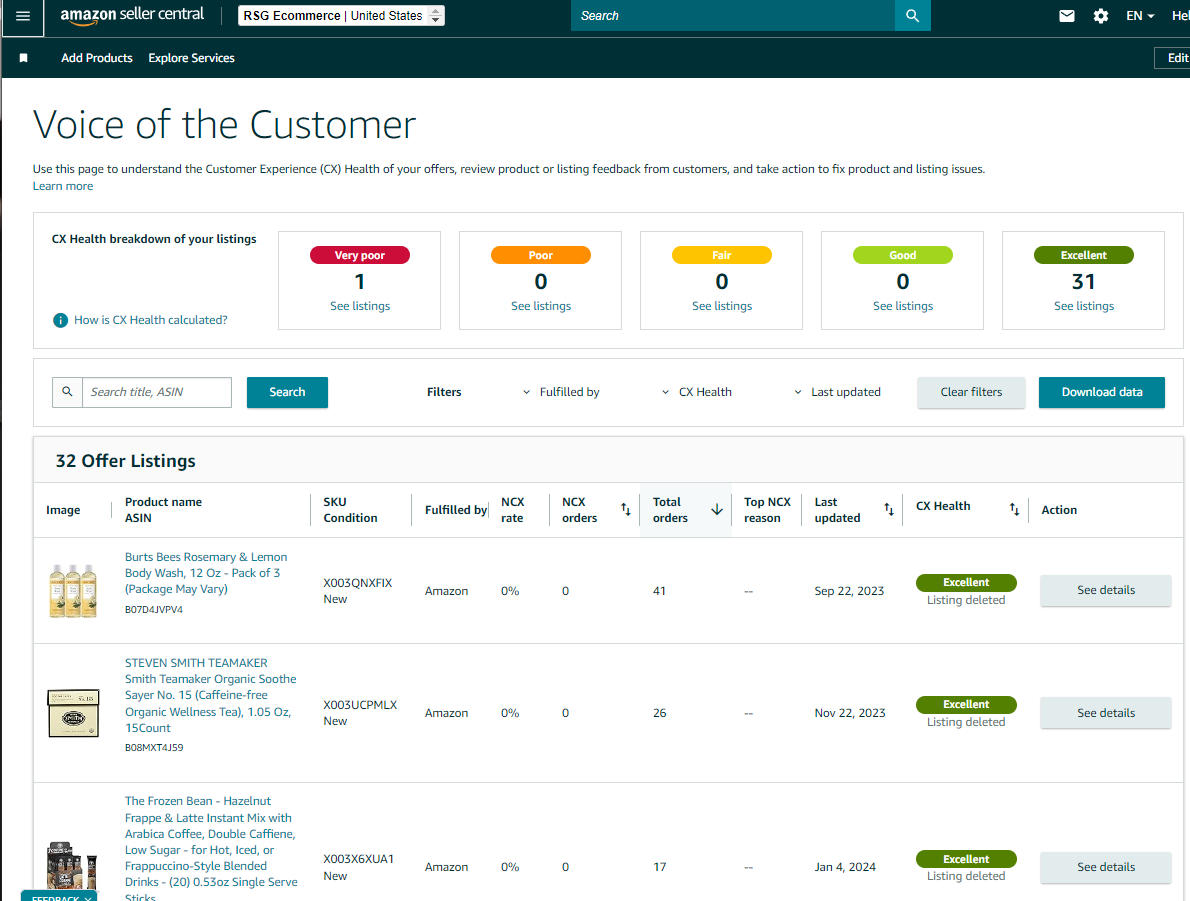Sort by CX Health arrows
The height and width of the screenshot is (901, 1190).
1014,509
